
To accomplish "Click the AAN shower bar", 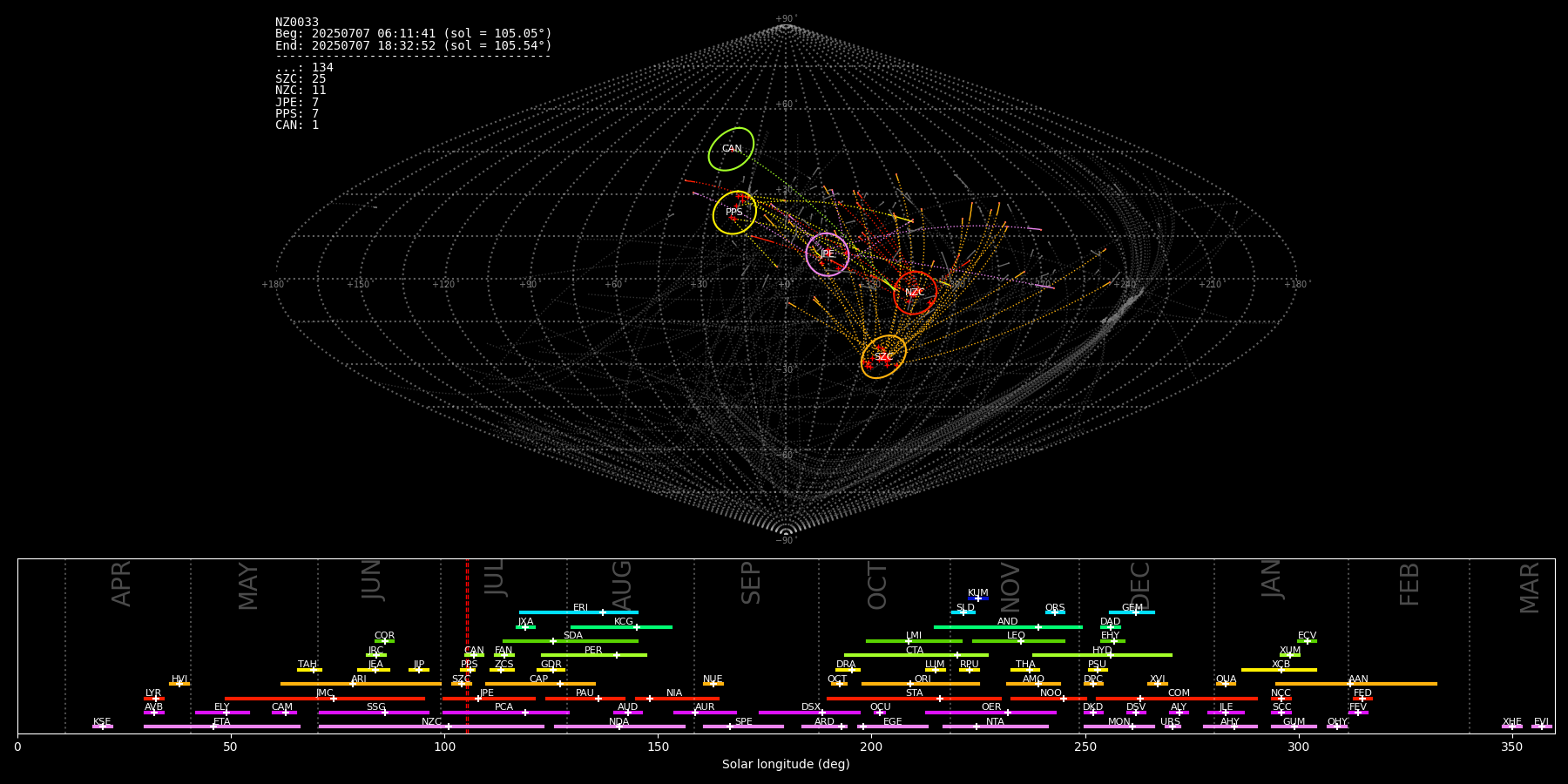I will pyautogui.click(x=1356, y=684).
